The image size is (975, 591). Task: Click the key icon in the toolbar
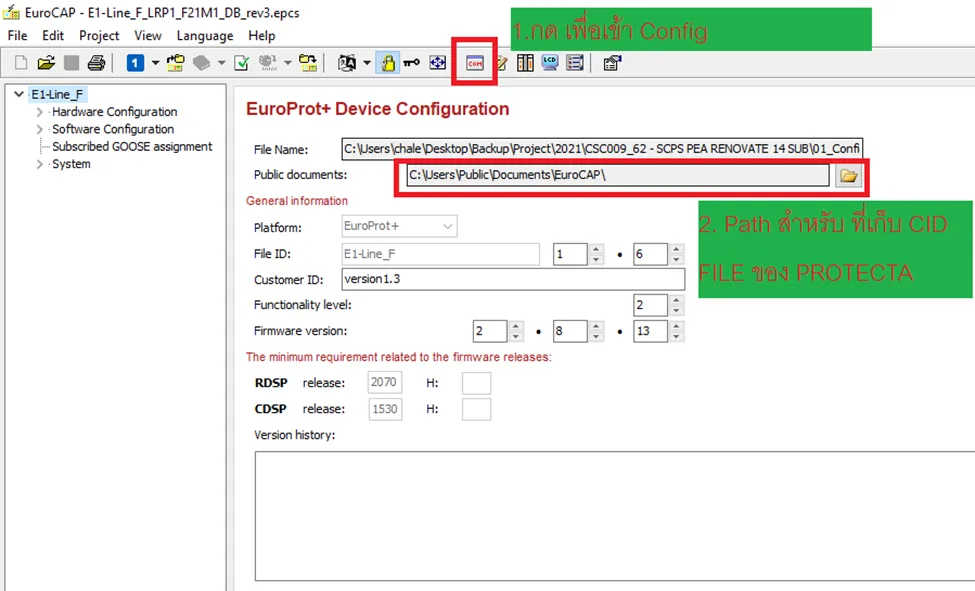click(x=412, y=63)
